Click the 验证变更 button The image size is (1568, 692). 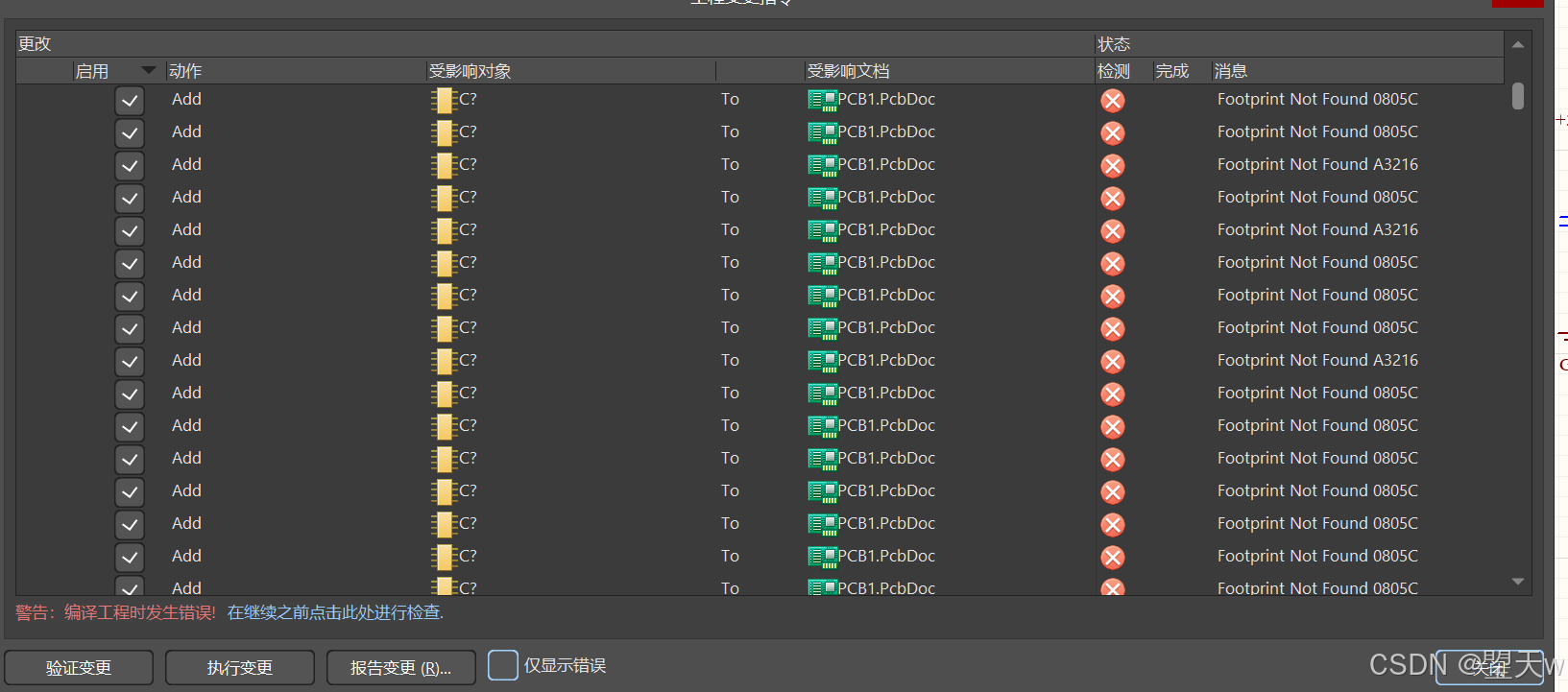click(79, 667)
